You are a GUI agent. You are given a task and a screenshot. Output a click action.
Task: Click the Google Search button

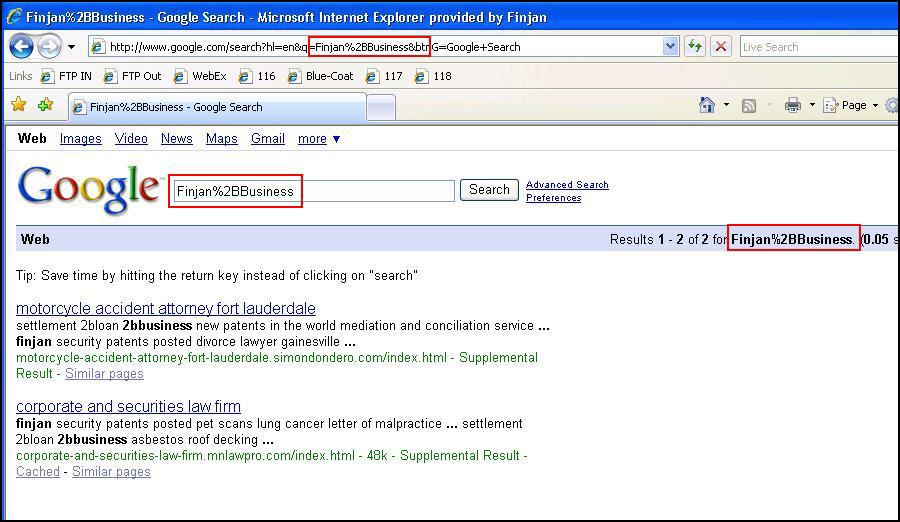point(489,190)
